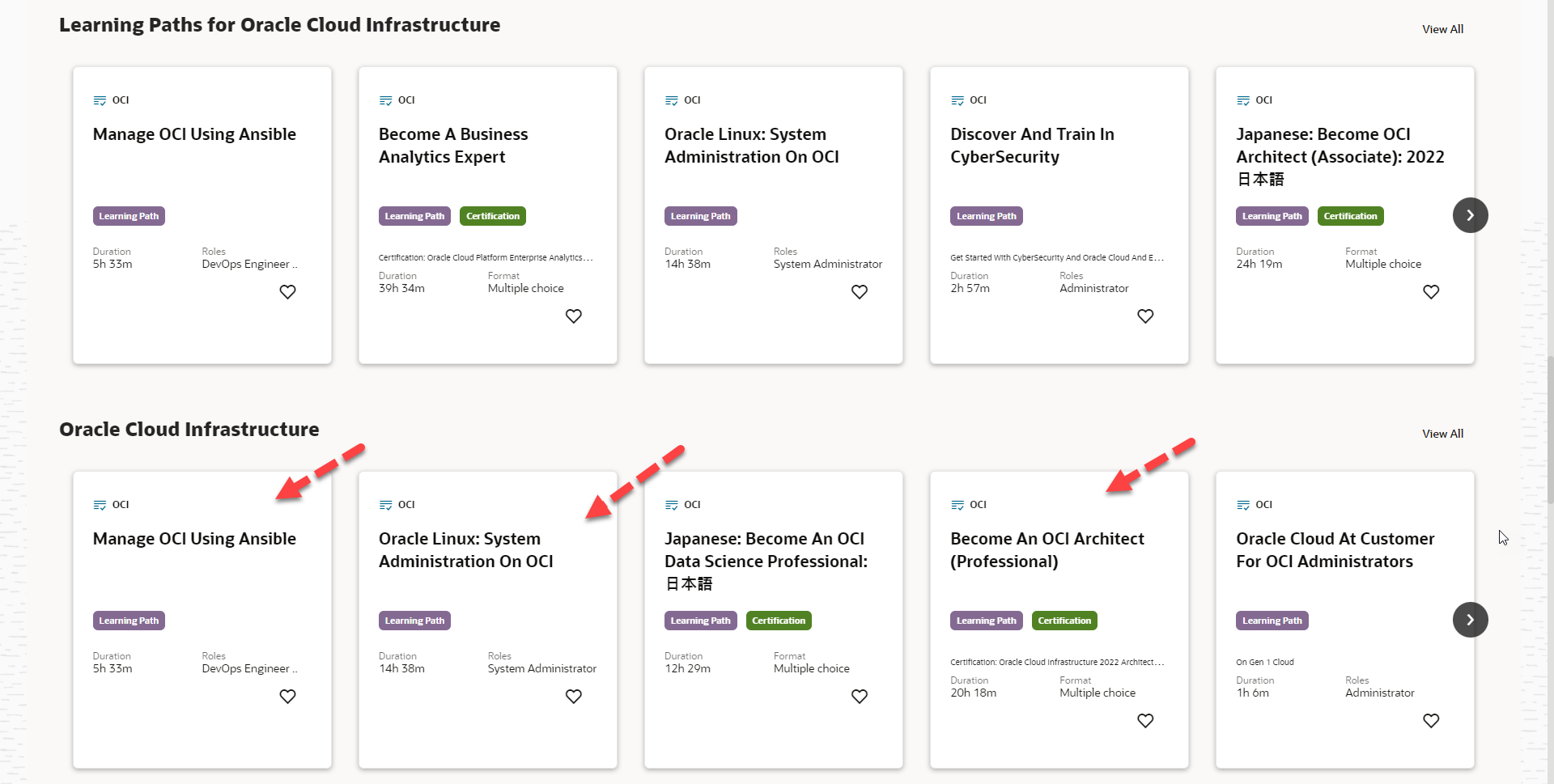Heart Oracle Linux card in Oracle Cloud Infrastructure row
The width and height of the screenshot is (1554, 784).
tap(573, 696)
